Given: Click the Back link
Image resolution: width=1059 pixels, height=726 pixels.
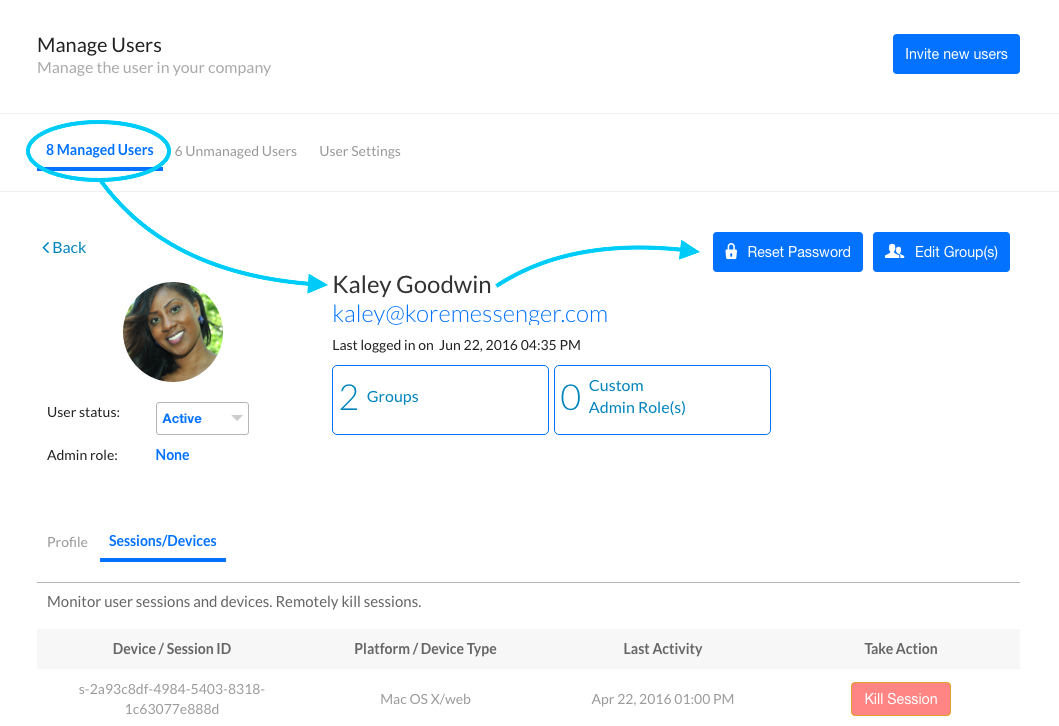Looking at the screenshot, I should pyautogui.click(x=65, y=248).
